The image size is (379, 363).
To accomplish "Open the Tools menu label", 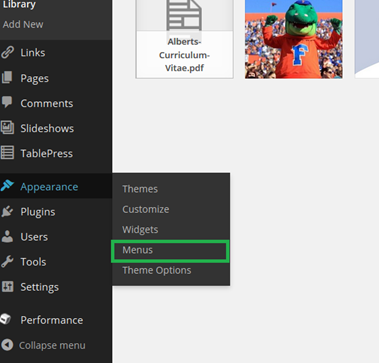I will 33,262.
